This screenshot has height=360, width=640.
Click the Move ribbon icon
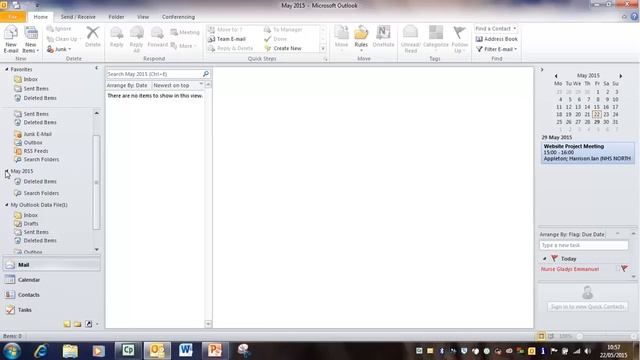341,39
